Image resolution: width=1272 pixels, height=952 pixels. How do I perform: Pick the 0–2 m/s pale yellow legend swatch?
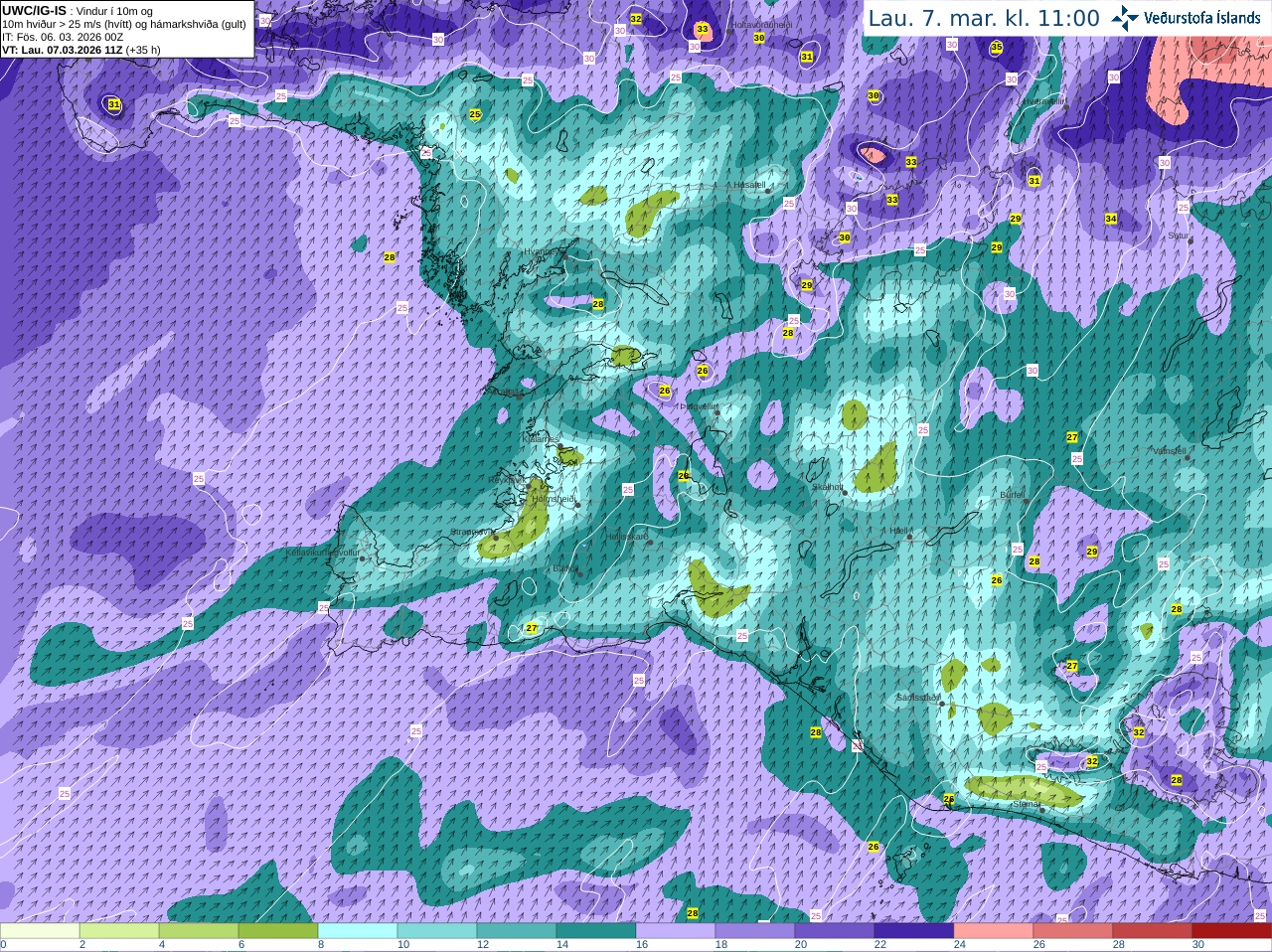40,931
